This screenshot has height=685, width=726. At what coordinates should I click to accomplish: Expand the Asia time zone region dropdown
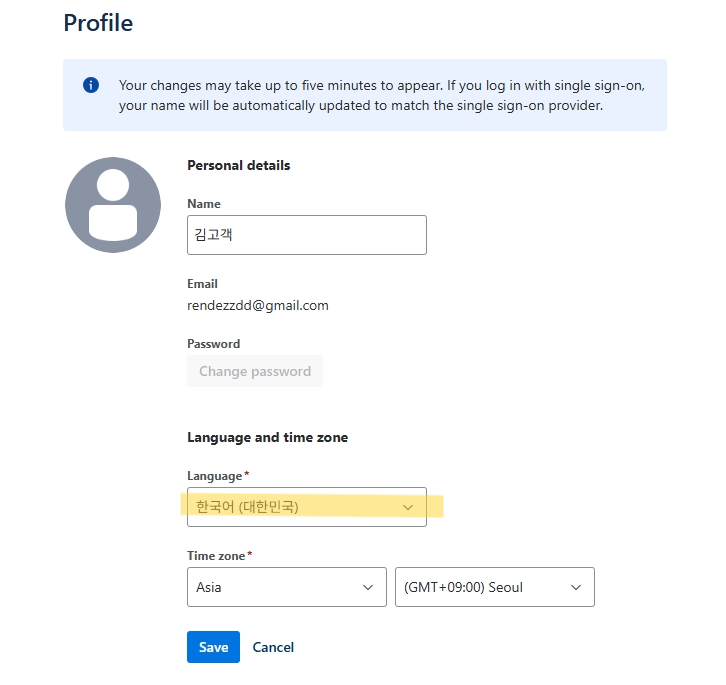pyautogui.click(x=280, y=587)
